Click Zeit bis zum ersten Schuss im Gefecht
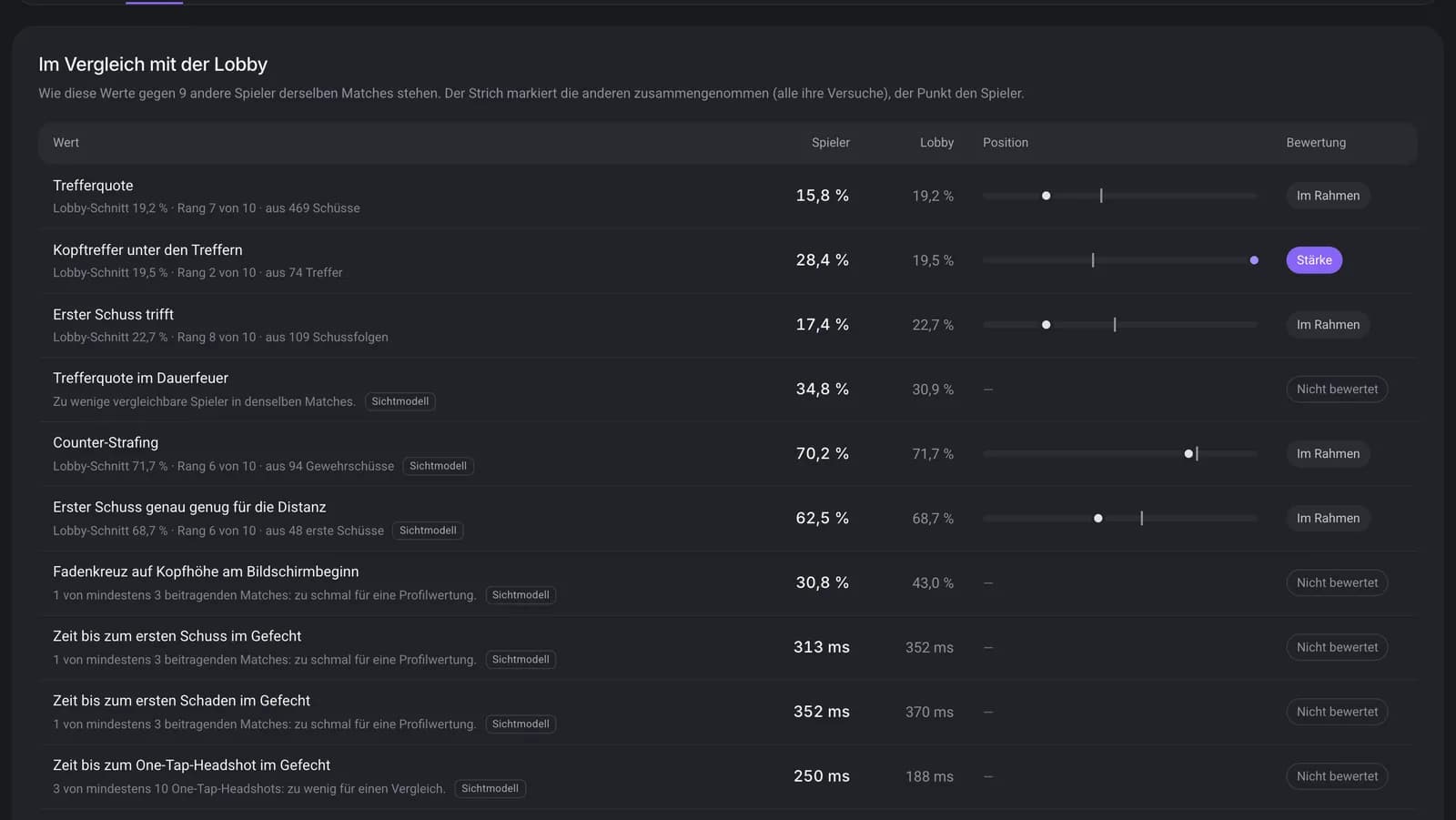Viewport: 1456px width, 820px height. pyautogui.click(x=177, y=636)
